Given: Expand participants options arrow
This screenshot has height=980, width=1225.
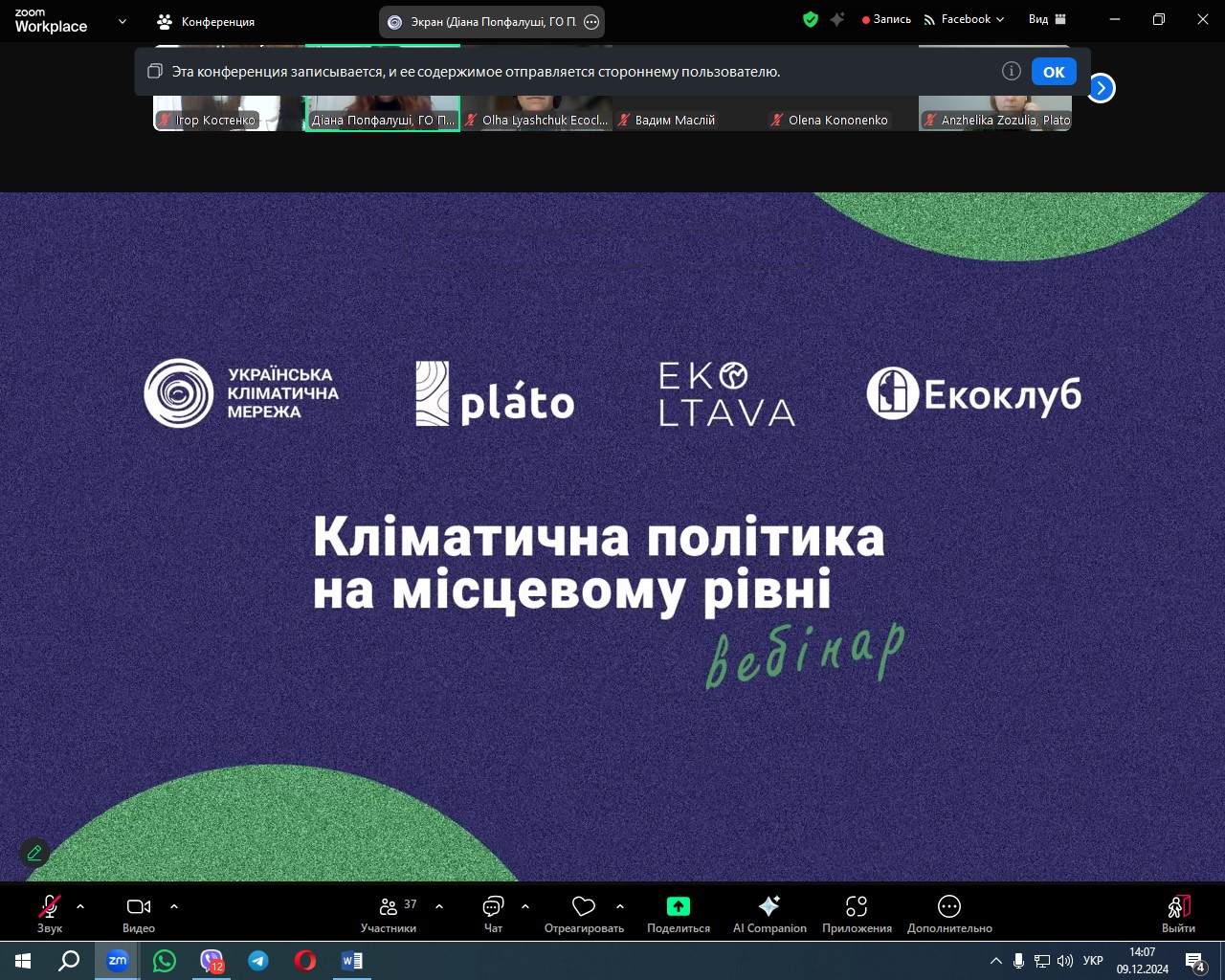Looking at the screenshot, I should tap(439, 905).
